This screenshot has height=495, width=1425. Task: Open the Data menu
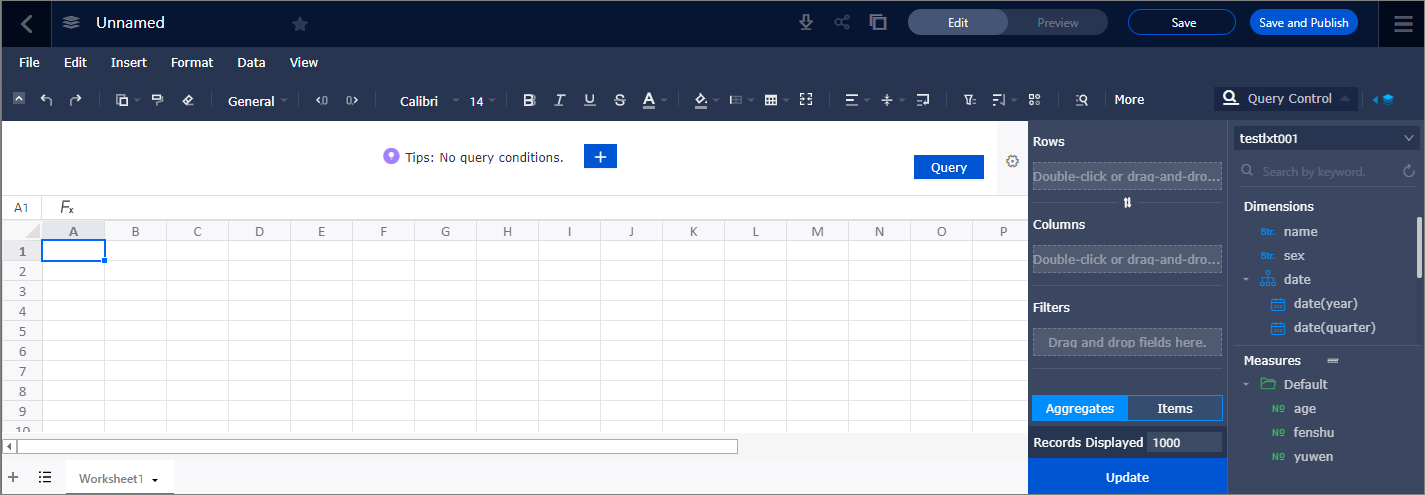click(251, 62)
